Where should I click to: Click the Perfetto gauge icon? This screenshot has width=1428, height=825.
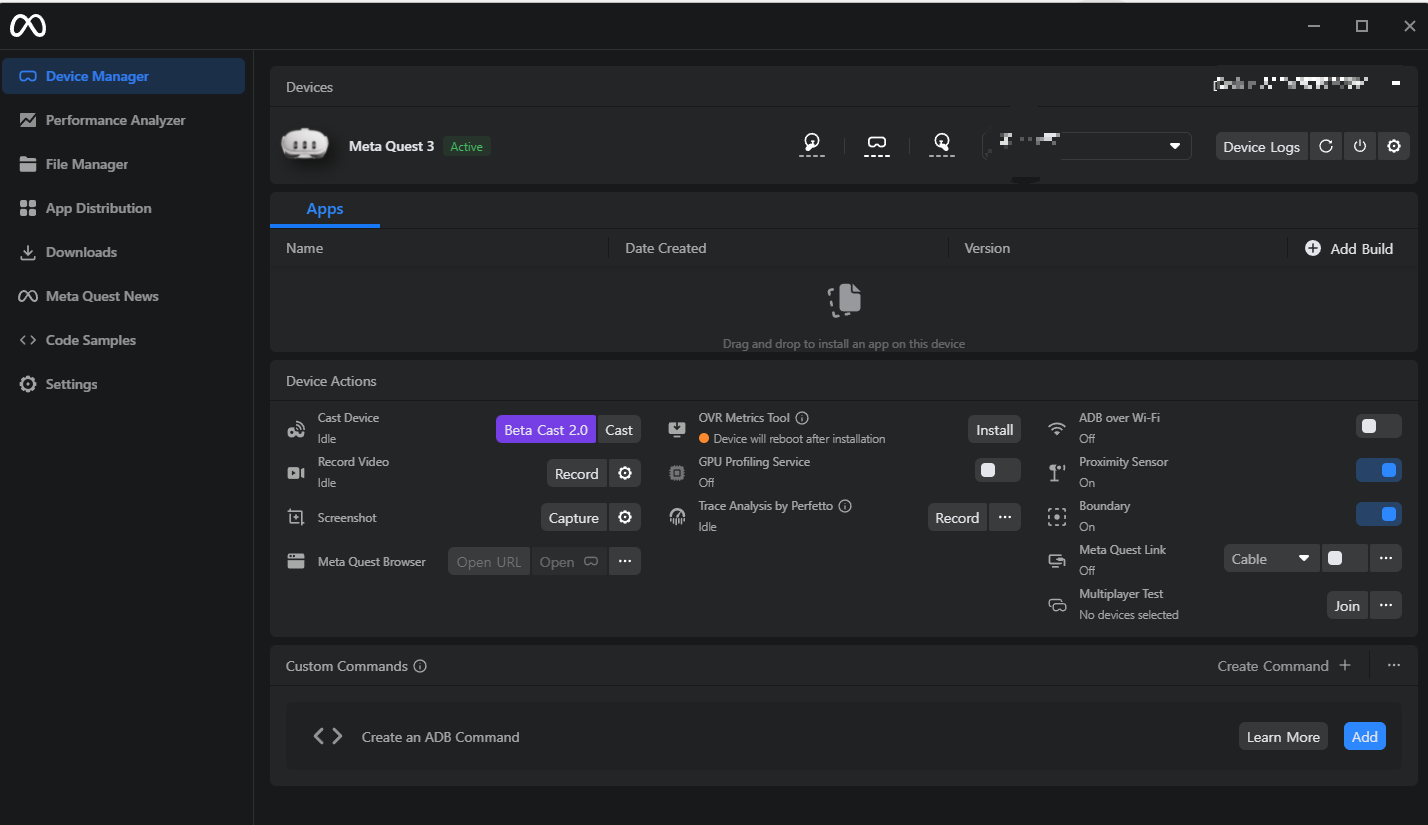[677, 518]
